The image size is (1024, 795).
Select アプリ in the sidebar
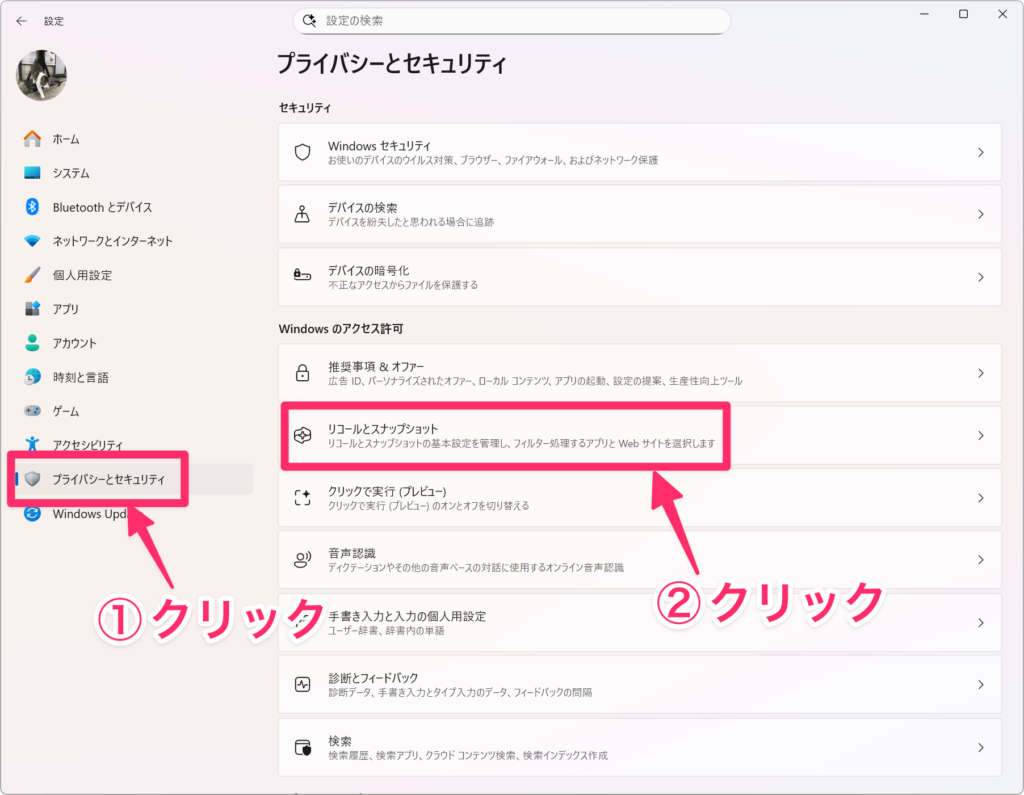[134, 308]
